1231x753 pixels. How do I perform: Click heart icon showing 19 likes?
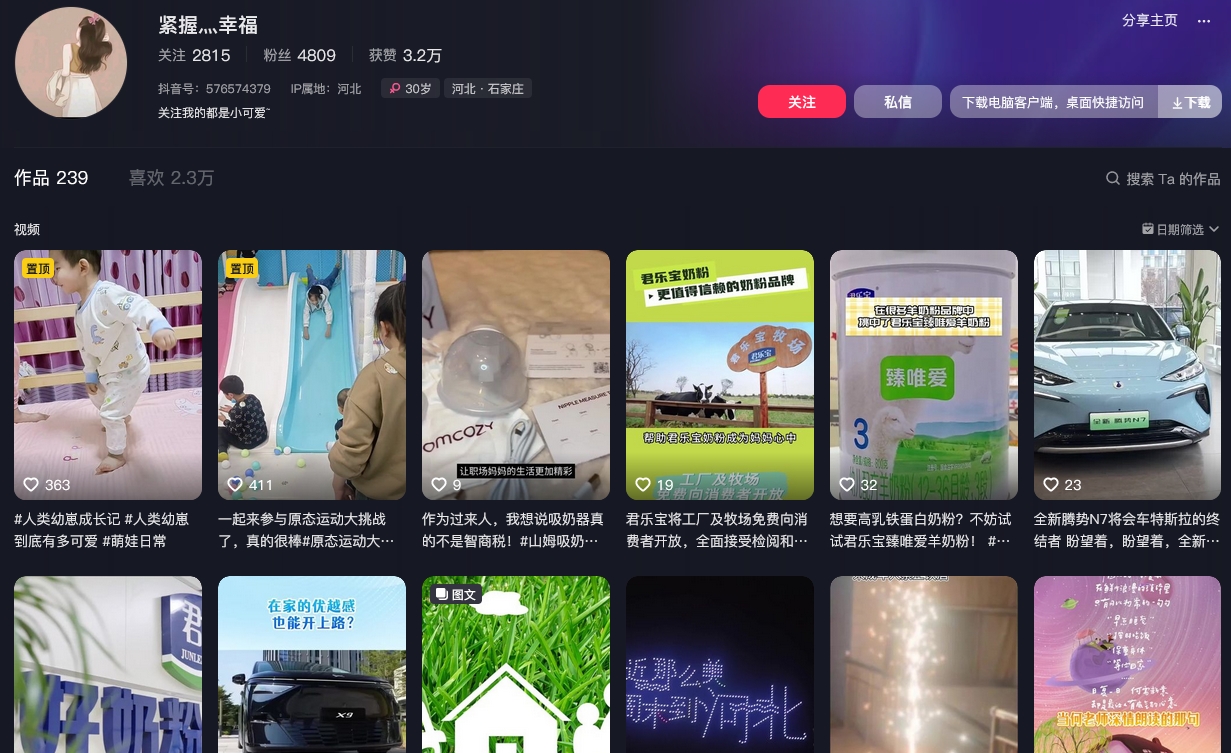point(643,484)
